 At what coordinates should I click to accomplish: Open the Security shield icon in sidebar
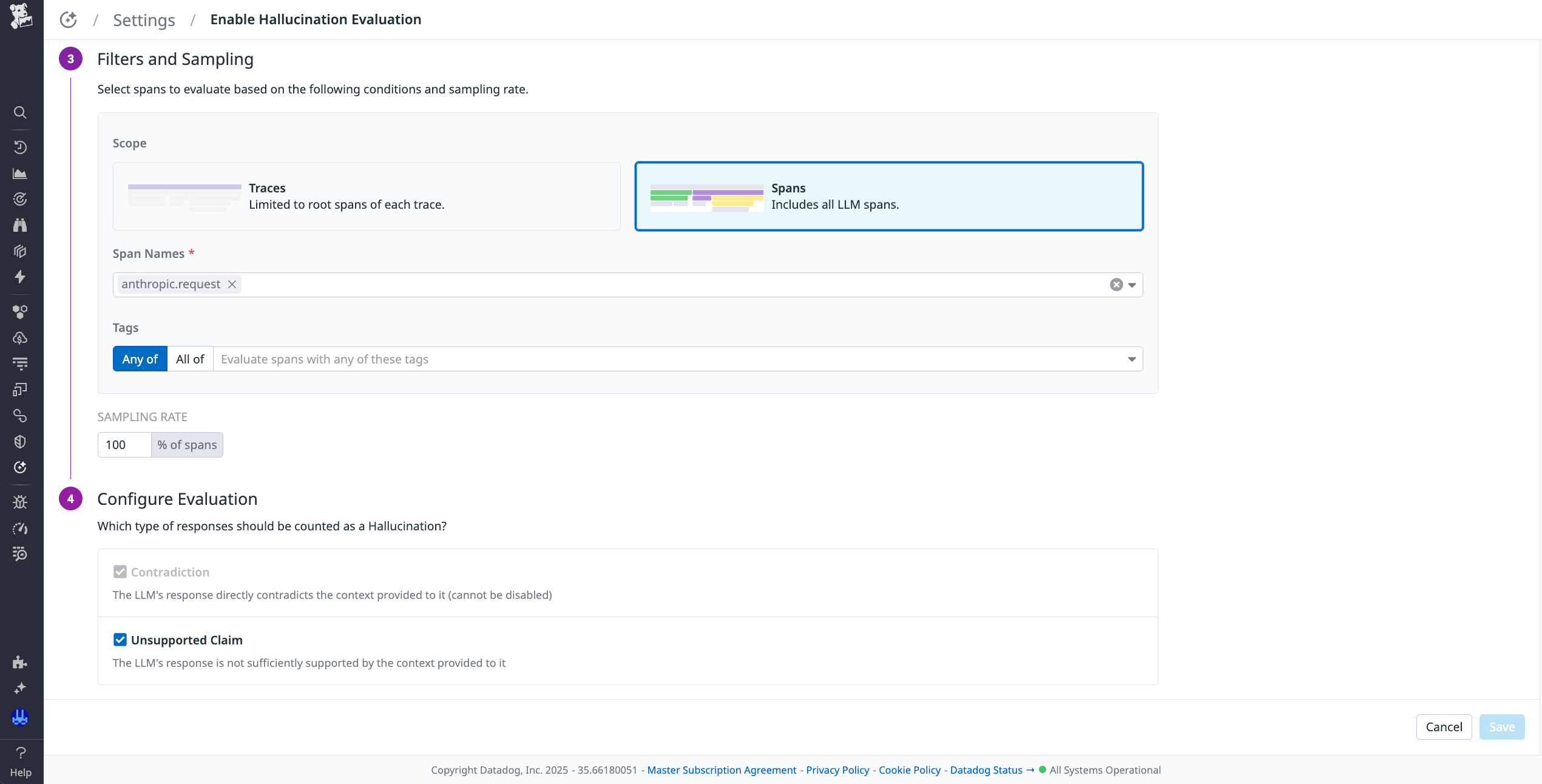(x=21, y=441)
